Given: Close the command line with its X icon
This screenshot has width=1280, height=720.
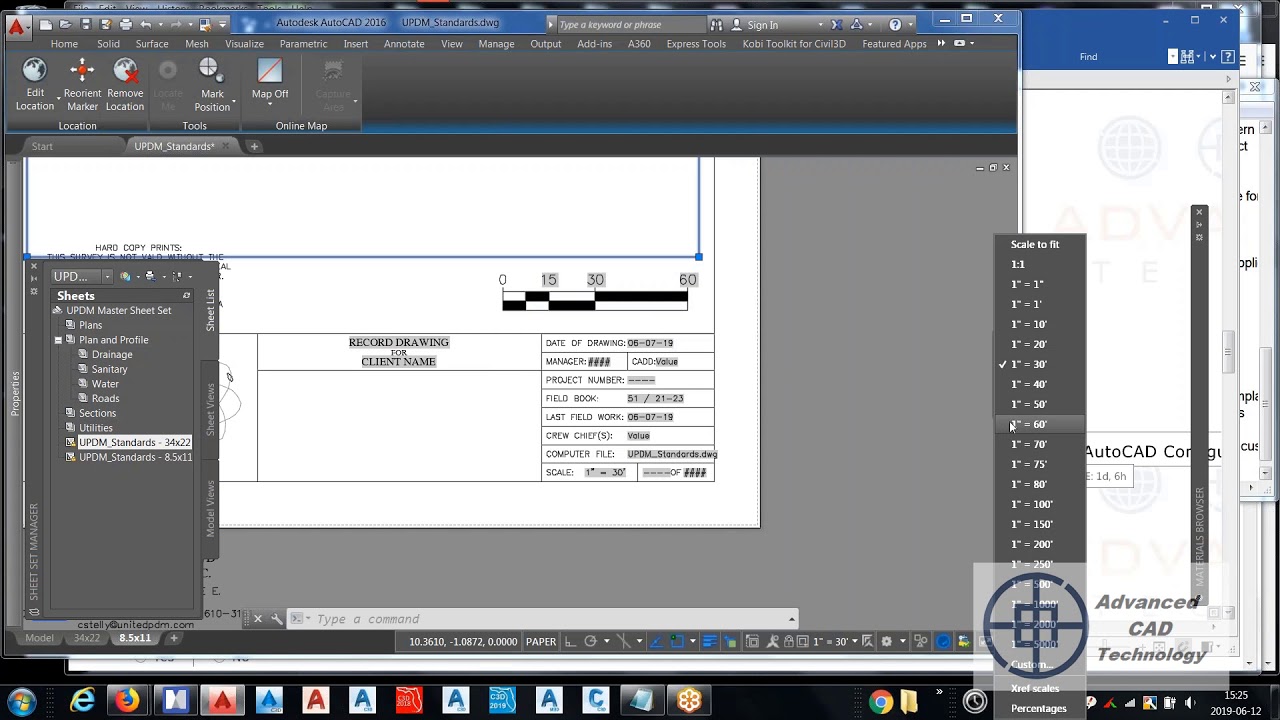Looking at the screenshot, I should point(257,619).
